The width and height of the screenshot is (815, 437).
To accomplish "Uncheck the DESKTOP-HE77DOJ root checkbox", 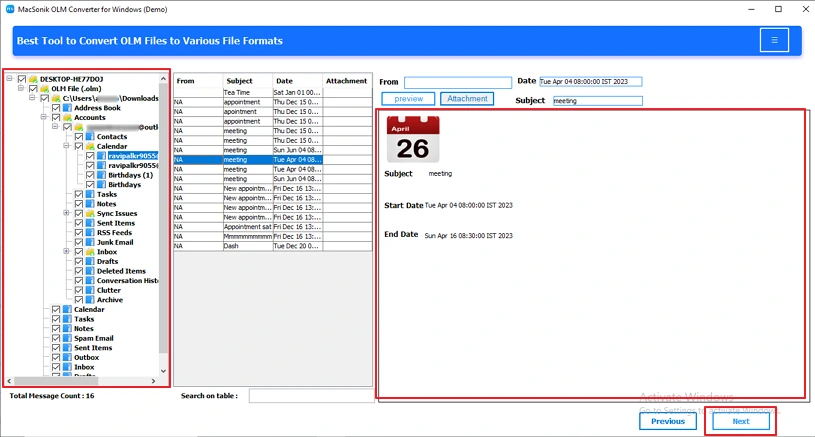I will (21, 79).
